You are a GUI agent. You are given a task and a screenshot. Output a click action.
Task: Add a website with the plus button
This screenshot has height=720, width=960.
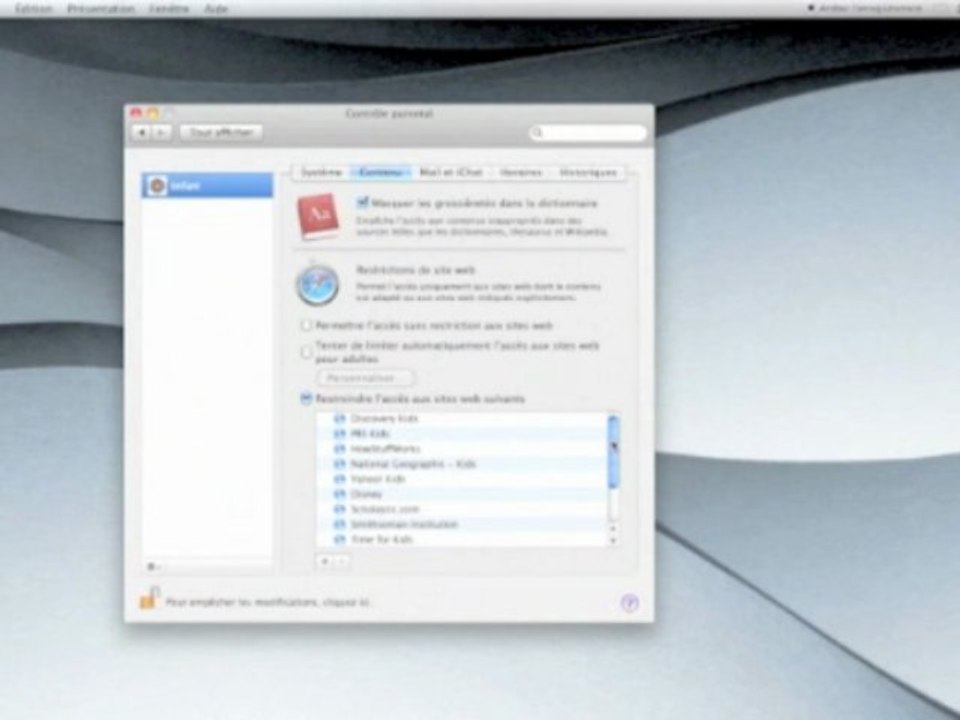point(324,561)
